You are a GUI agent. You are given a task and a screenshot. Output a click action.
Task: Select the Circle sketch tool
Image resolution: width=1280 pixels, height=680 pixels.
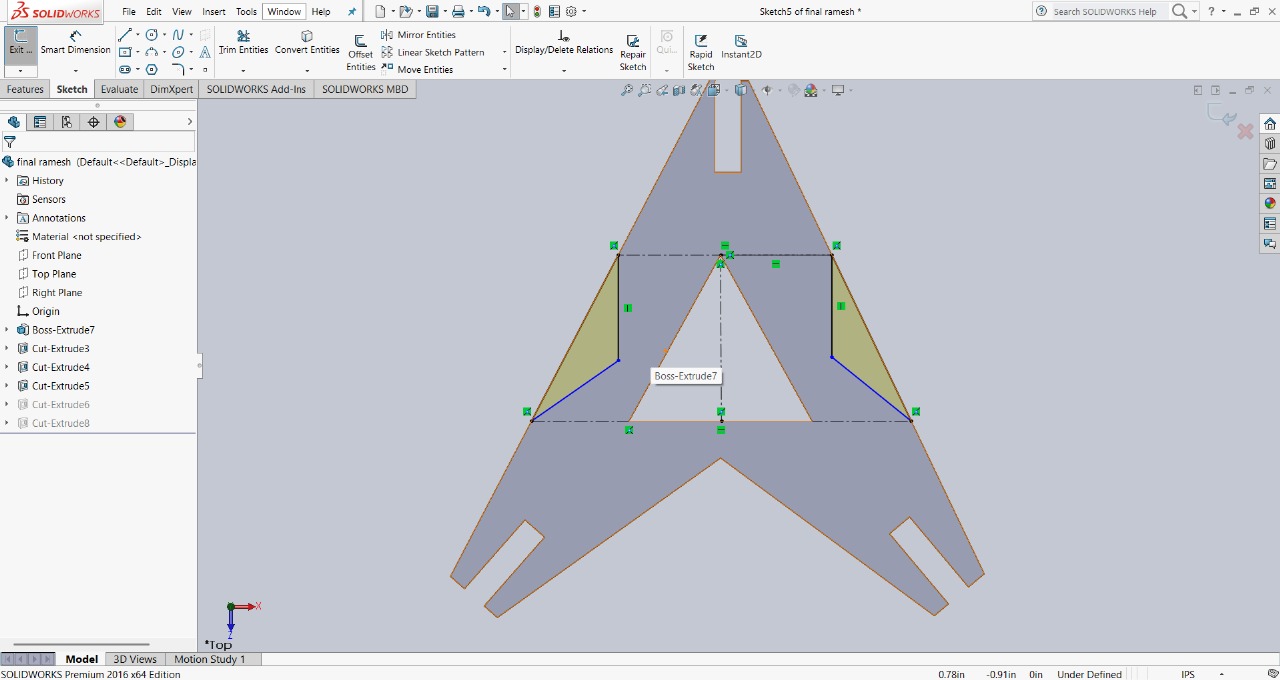point(151,35)
